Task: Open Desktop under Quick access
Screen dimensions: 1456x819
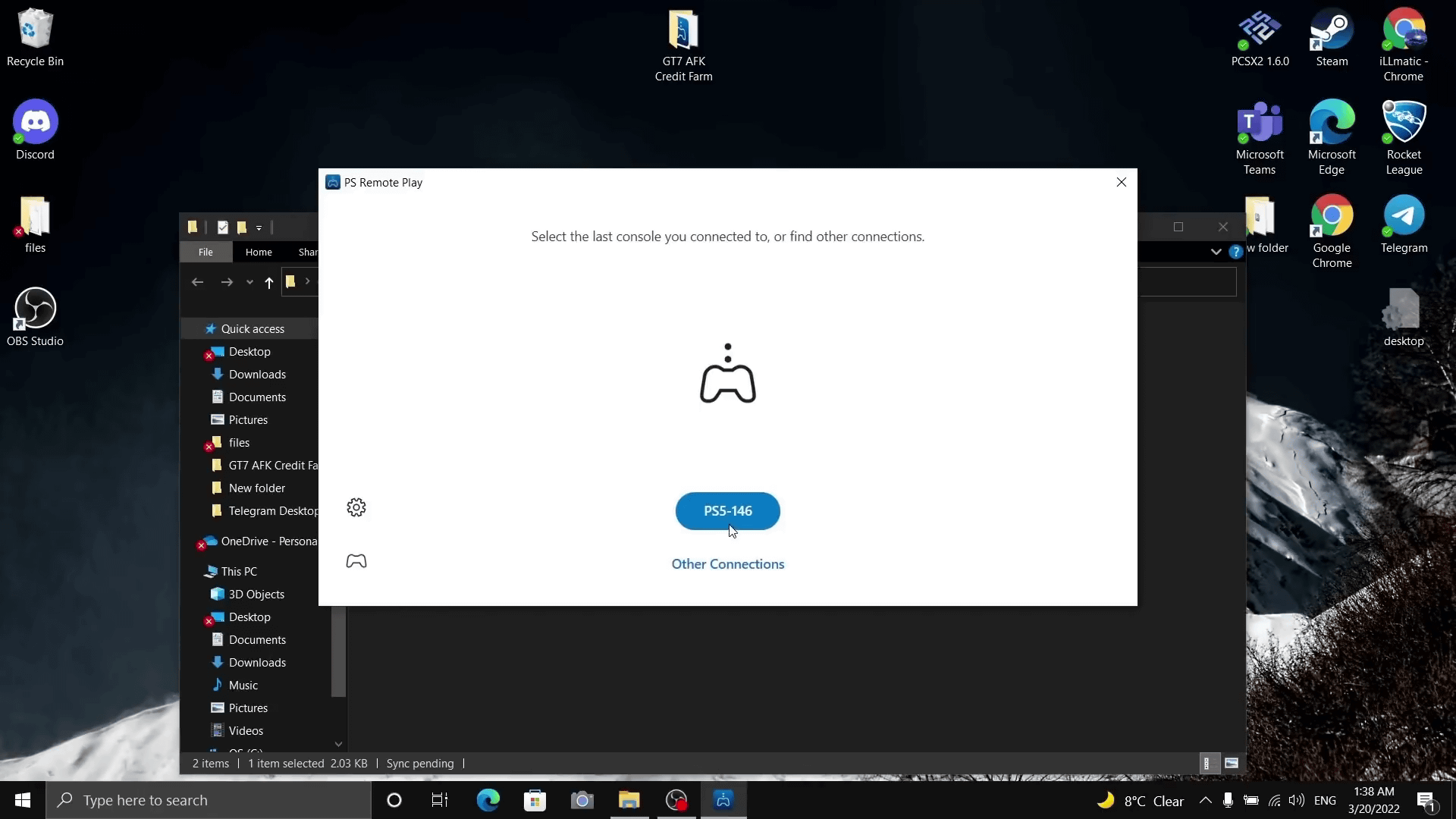Action: tap(249, 352)
